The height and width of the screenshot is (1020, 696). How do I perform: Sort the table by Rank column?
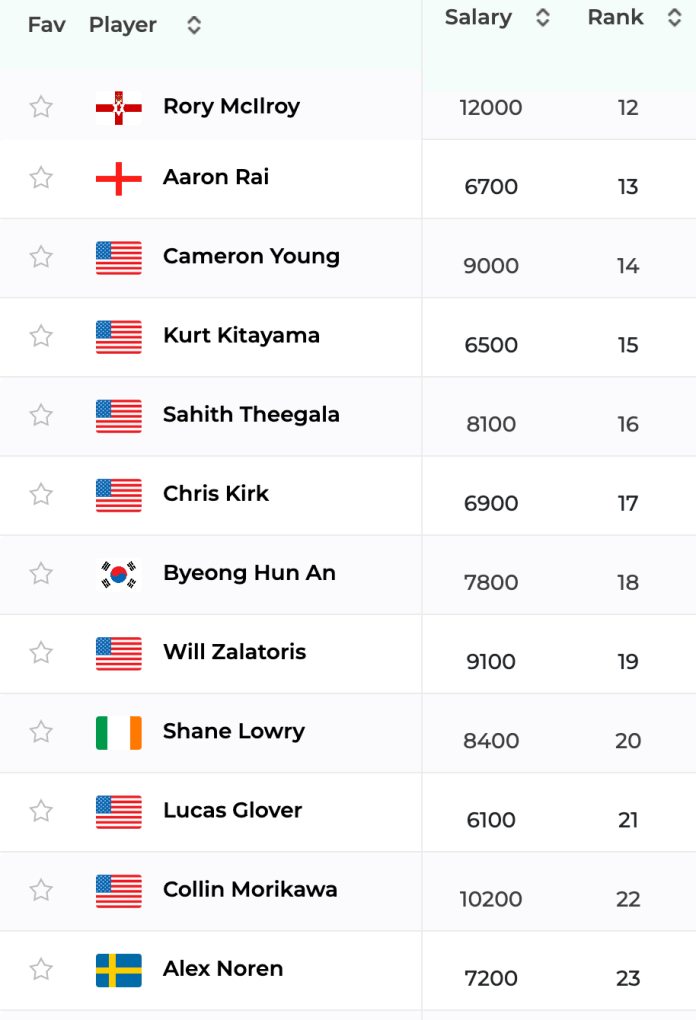673,18
